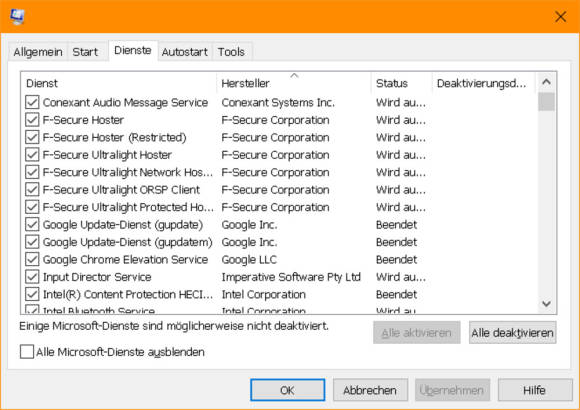Switch to the Allgemein tab
Image resolution: width=580 pixels, height=410 pixels.
38,52
